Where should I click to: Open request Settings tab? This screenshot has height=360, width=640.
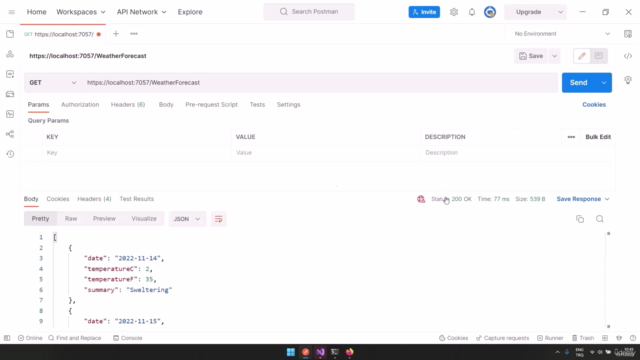pos(289,104)
